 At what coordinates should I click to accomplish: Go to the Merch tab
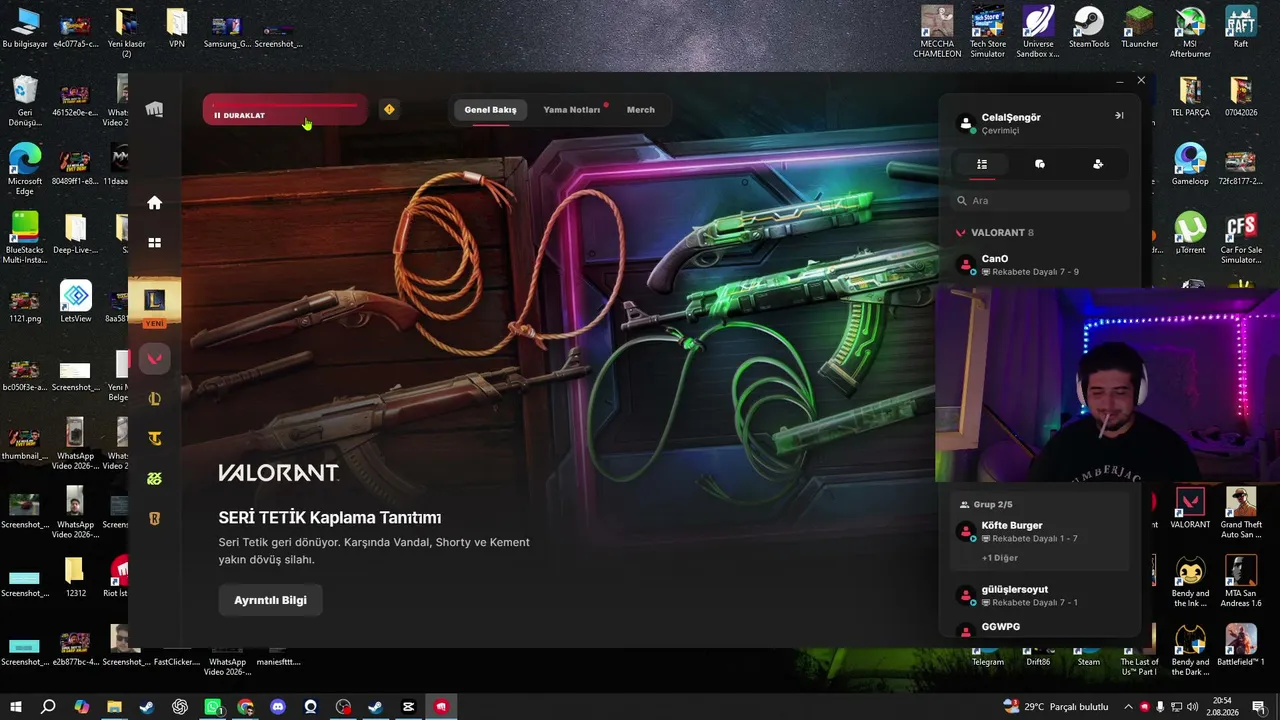tap(641, 110)
